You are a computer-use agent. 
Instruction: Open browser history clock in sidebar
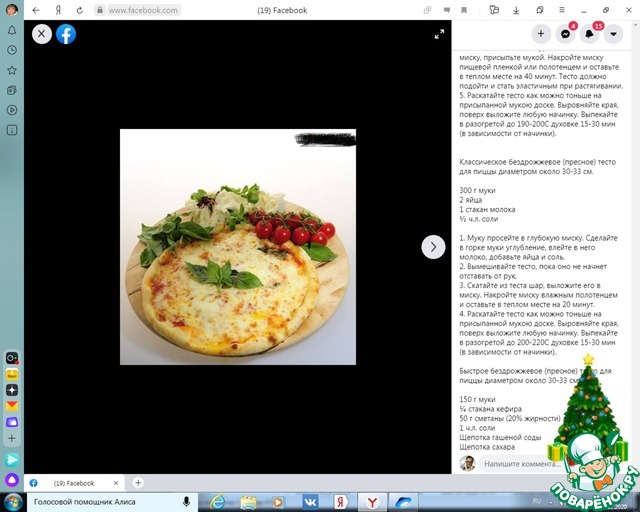click(x=12, y=50)
